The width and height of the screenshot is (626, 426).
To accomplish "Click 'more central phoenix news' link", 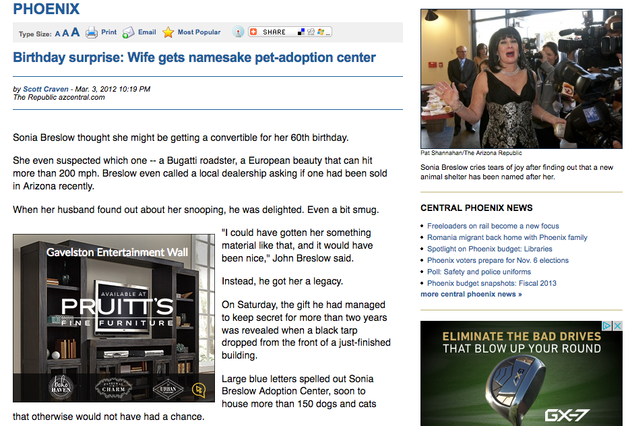I will coord(471,294).
